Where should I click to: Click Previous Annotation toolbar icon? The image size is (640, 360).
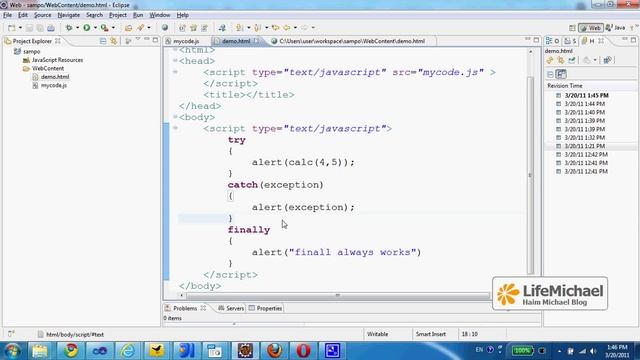click(x=258, y=28)
